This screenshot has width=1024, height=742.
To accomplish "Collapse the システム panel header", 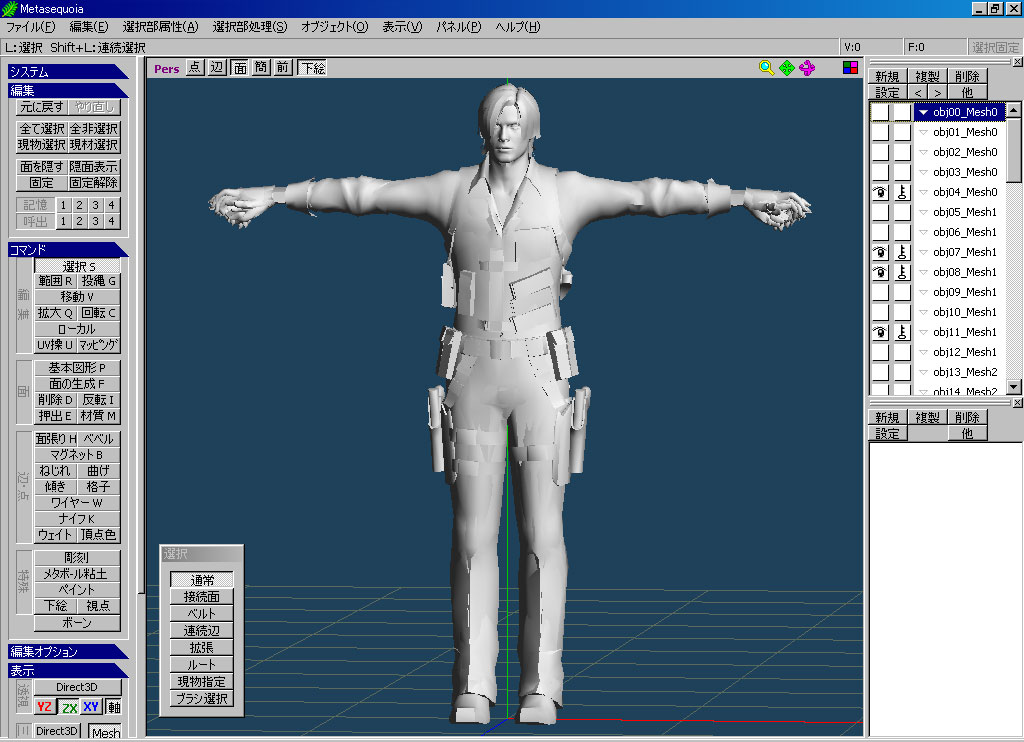I will pos(68,71).
